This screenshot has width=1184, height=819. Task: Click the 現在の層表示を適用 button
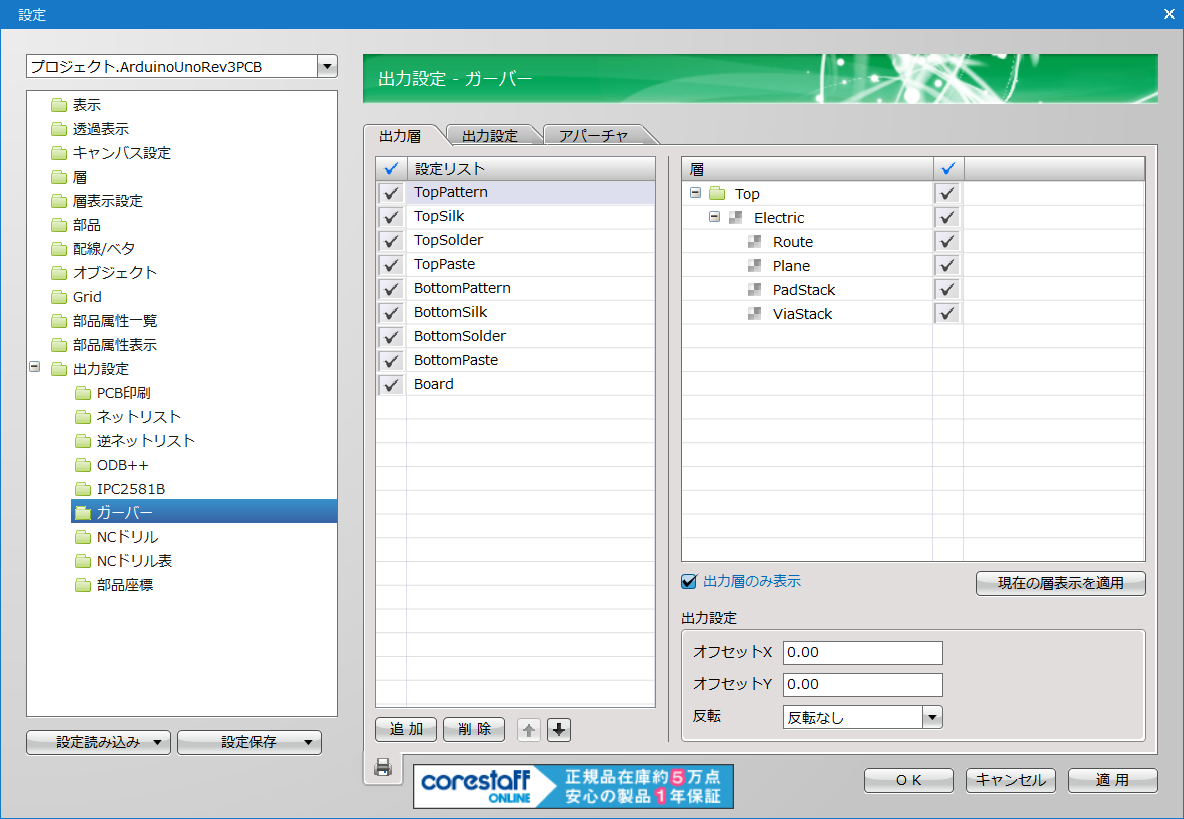[x=1060, y=583]
